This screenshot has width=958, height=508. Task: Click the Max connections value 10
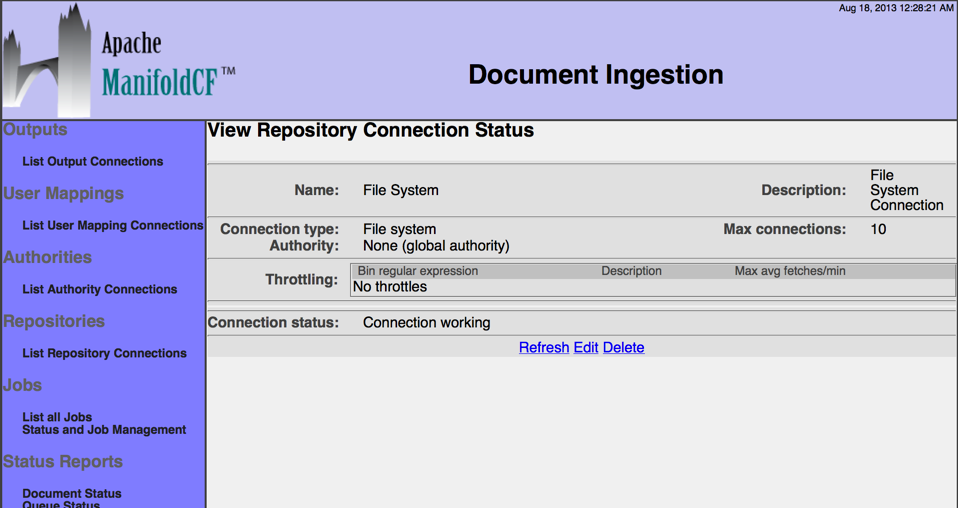click(x=878, y=229)
